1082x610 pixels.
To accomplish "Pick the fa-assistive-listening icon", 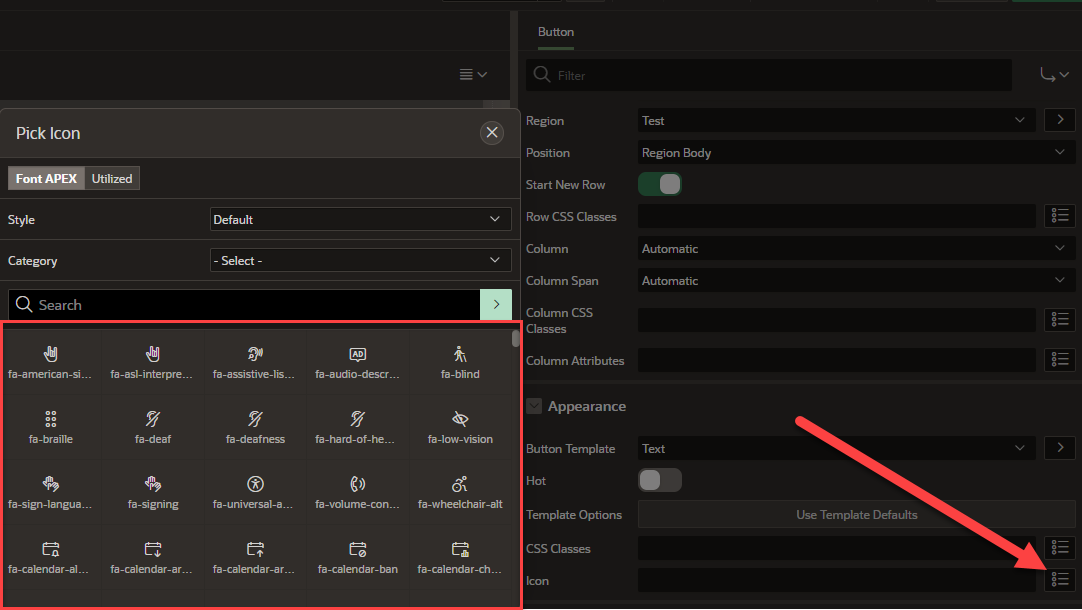I will [255, 362].
